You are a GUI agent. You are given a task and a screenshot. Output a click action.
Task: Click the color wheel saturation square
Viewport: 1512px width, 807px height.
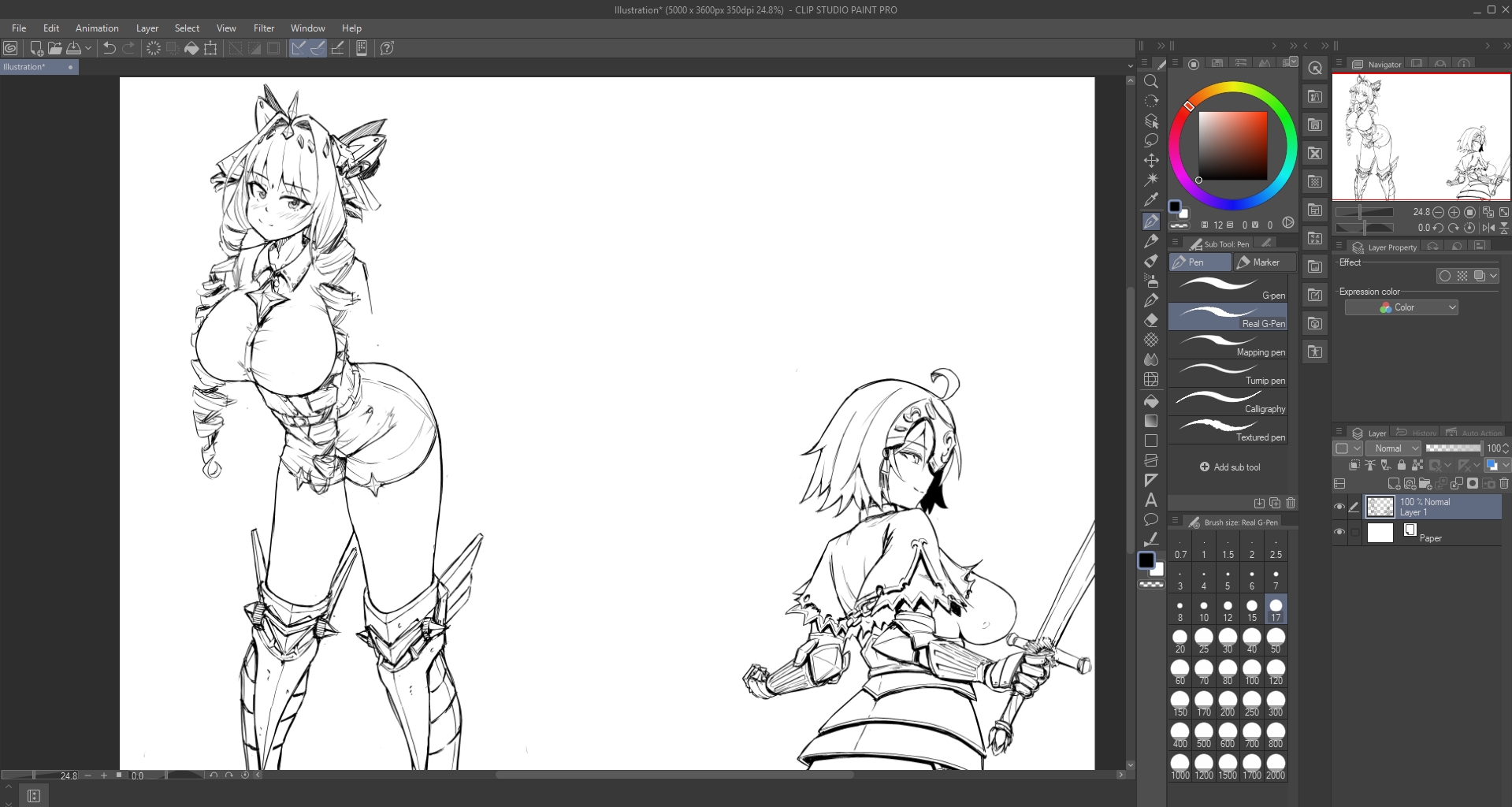point(1233,146)
